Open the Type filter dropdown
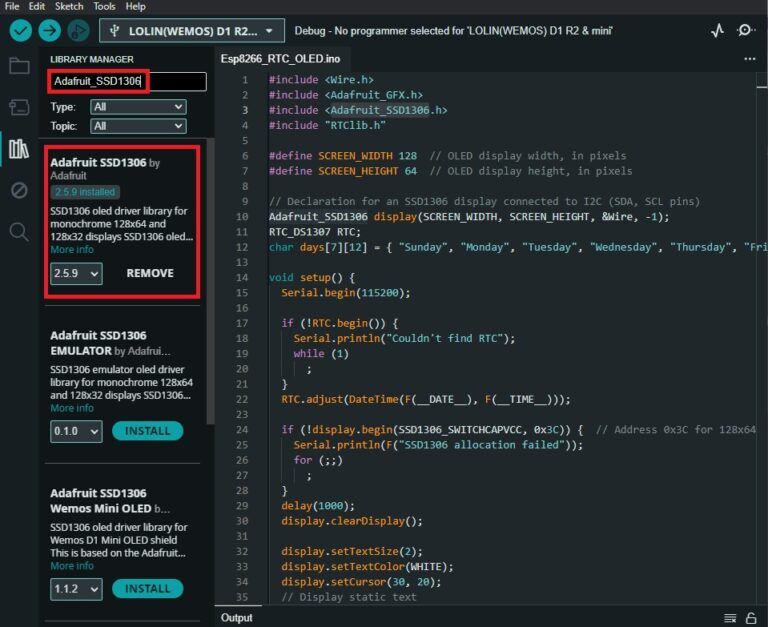Viewport: 768px width, 627px height. pos(138,107)
